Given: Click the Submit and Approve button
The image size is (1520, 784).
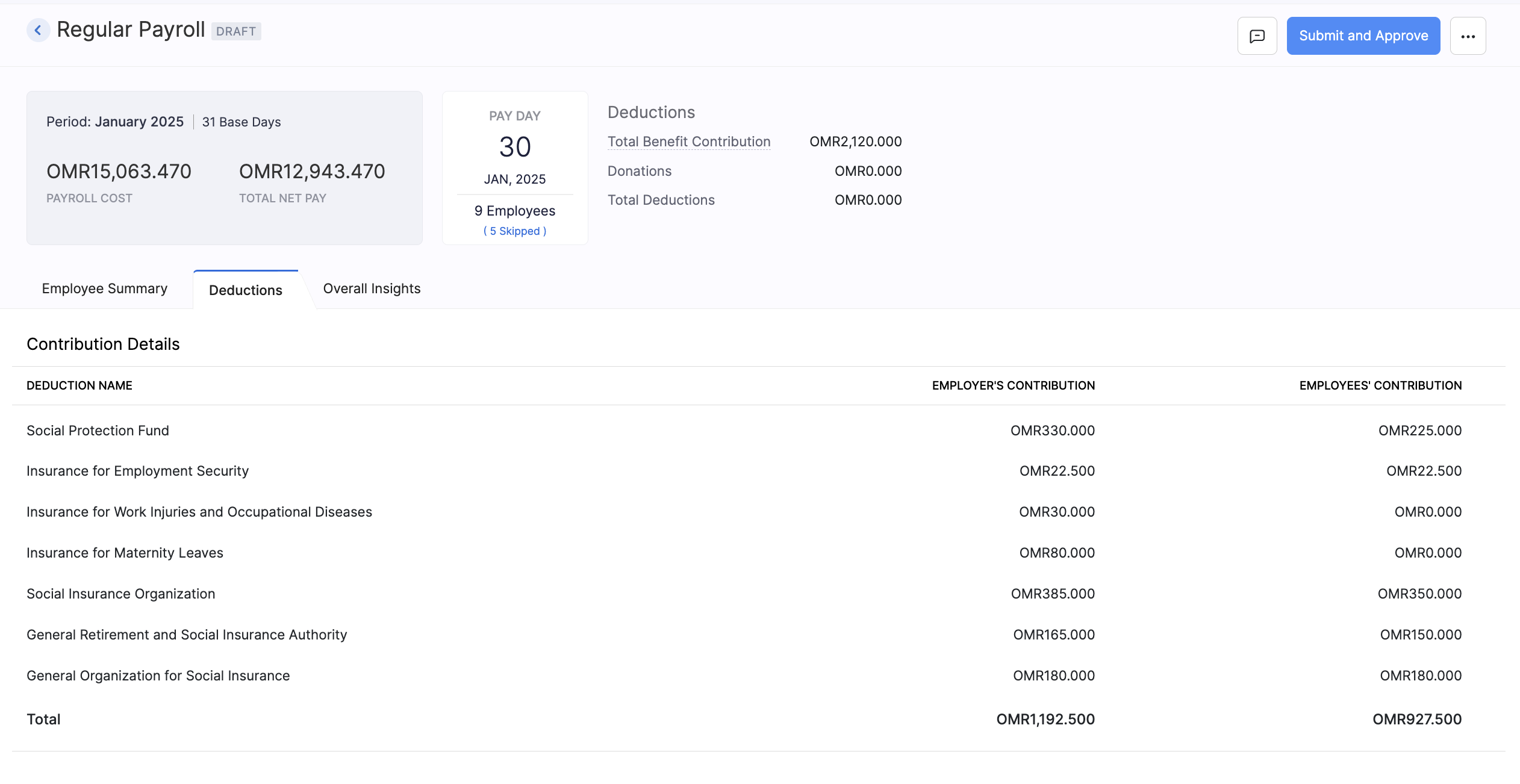Looking at the screenshot, I should click(x=1363, y=36).
